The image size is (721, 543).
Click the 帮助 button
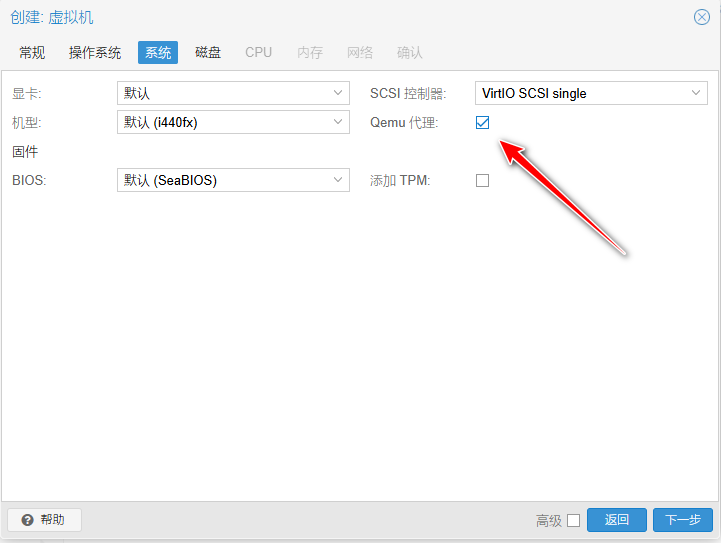[44, 520]
